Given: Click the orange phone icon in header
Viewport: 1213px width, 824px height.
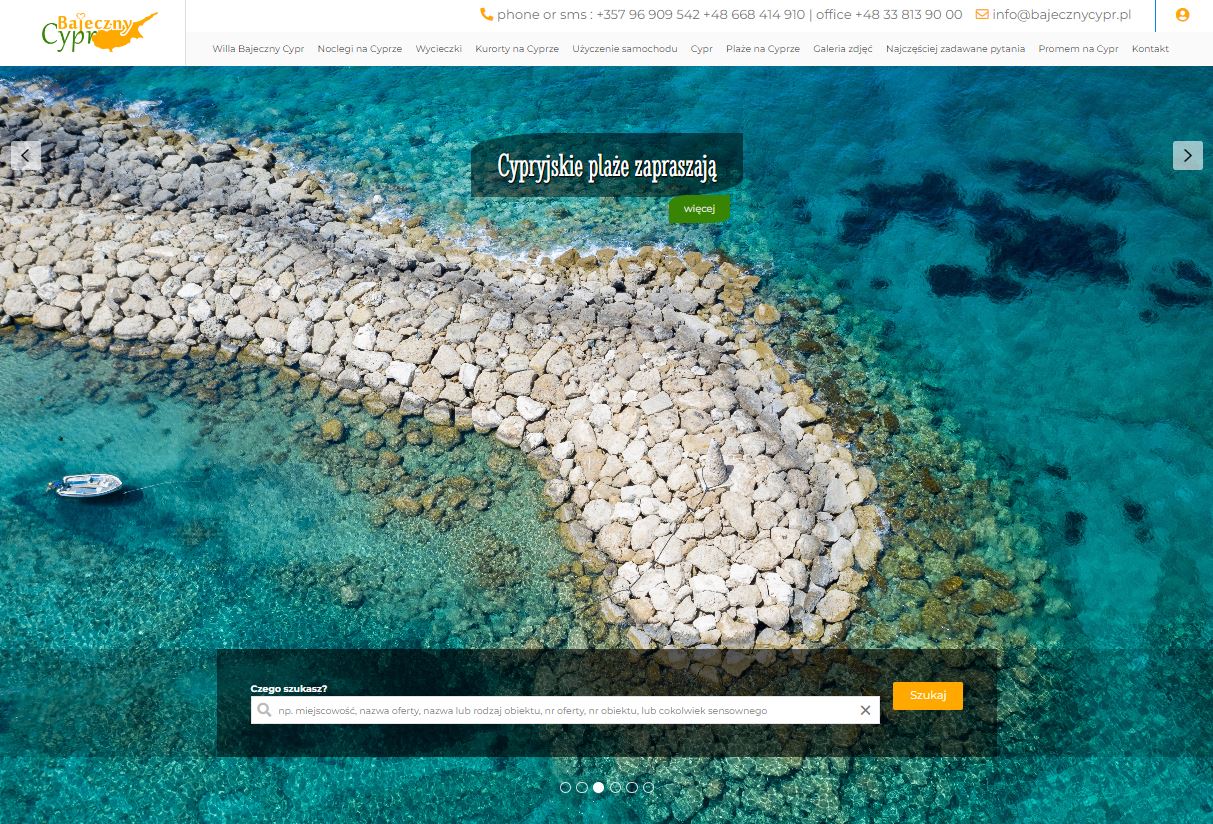Looking at the screenshot, I should click(x=486, y=14).
